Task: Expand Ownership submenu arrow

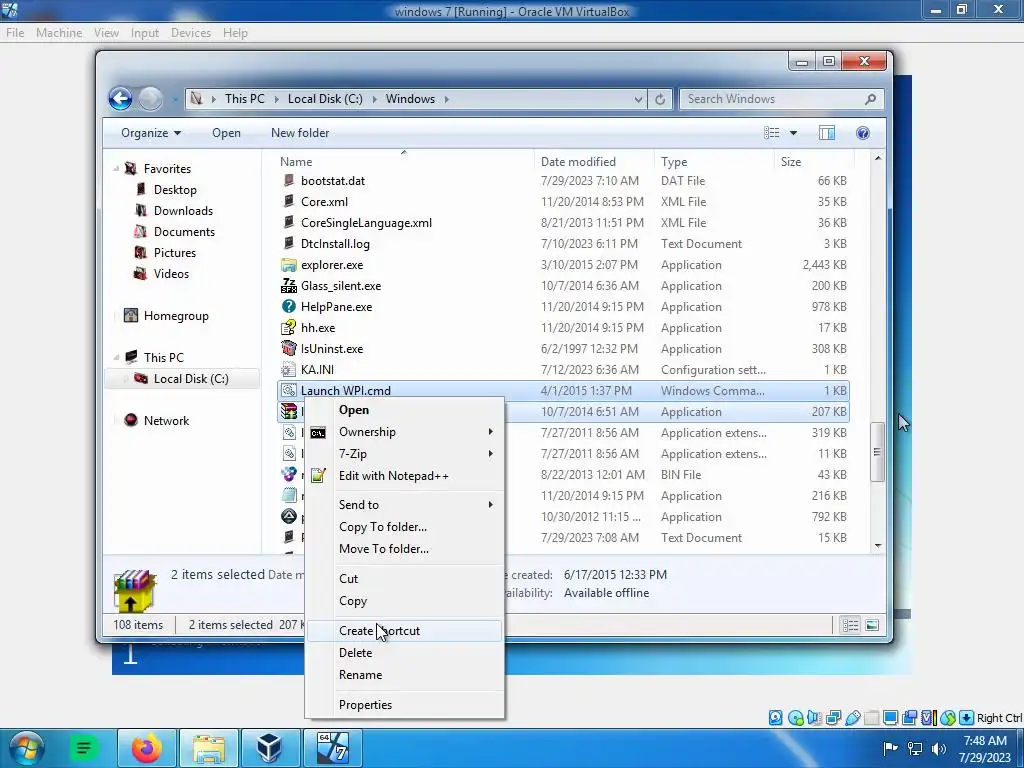Action: pos(490,432)
